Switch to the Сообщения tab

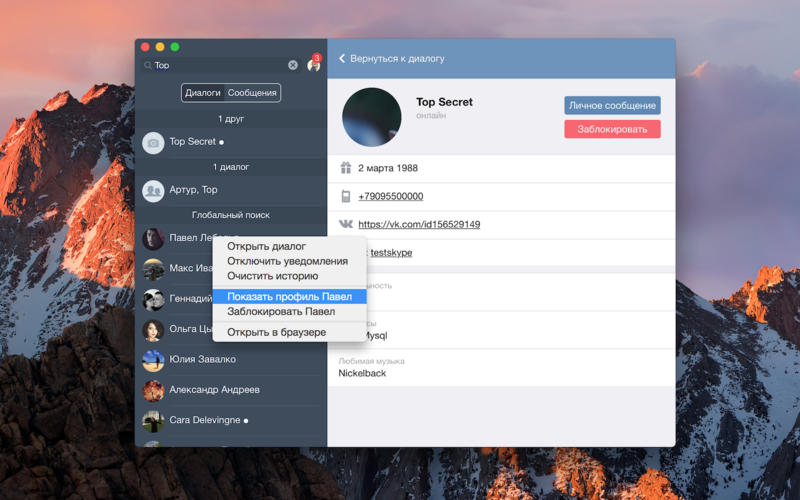(x=252, y=93)
